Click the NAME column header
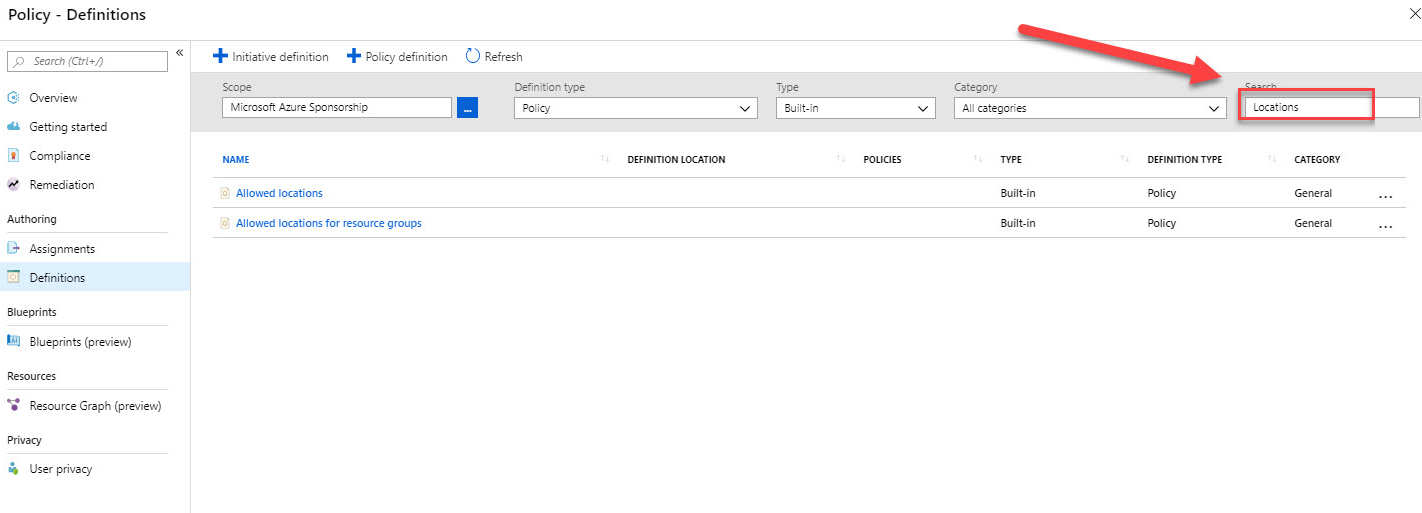This screenshot has width=1422, height=513. point(236,160)
